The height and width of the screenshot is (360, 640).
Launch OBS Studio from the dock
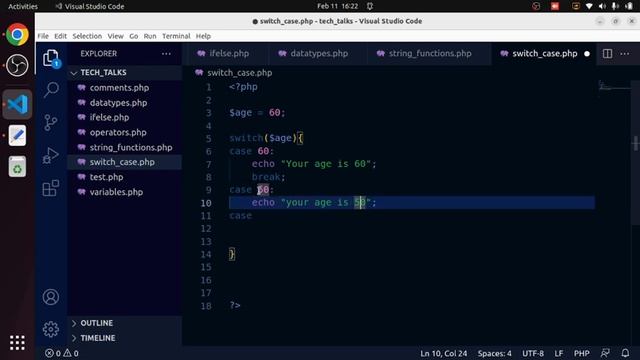17,65
